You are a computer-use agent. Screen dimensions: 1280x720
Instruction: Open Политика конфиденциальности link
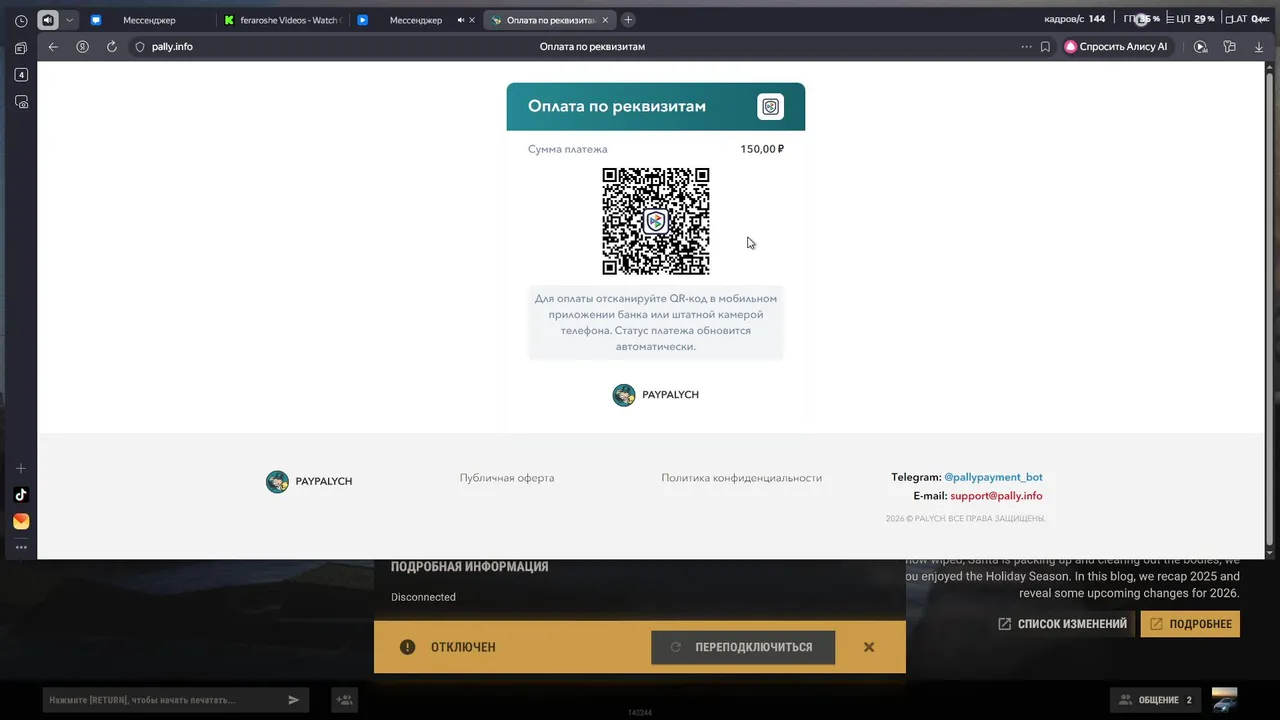[x=742, y=478]
